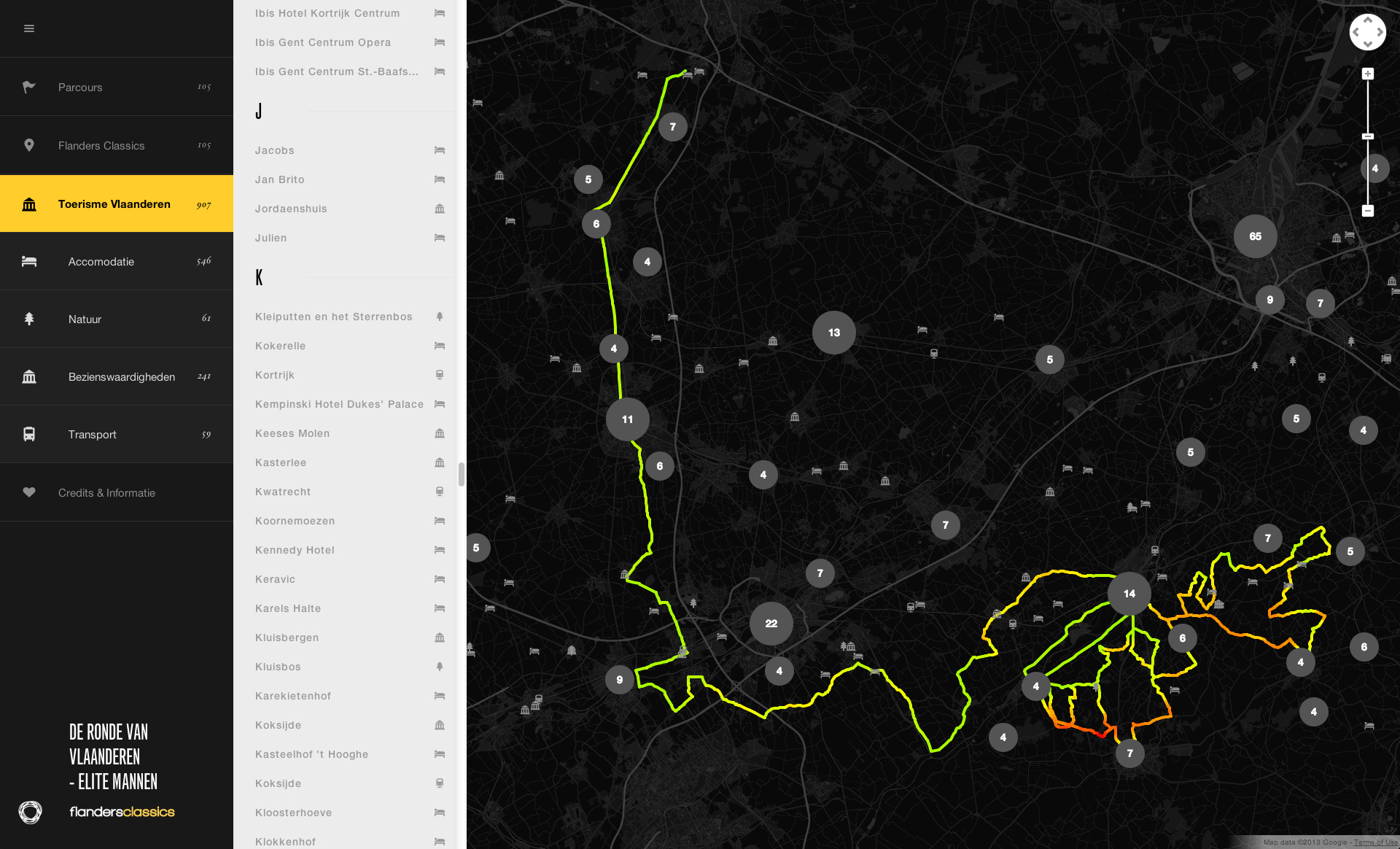This screenshot has width=1400, height=849.
Task: Select Kempinski Hotel Dukes' Palace entry
Action: [x=339, y=404]
